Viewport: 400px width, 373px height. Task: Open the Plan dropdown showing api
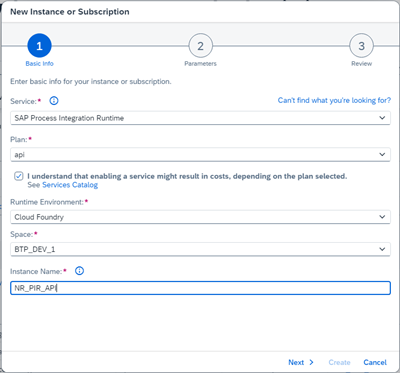coord(200,155)
